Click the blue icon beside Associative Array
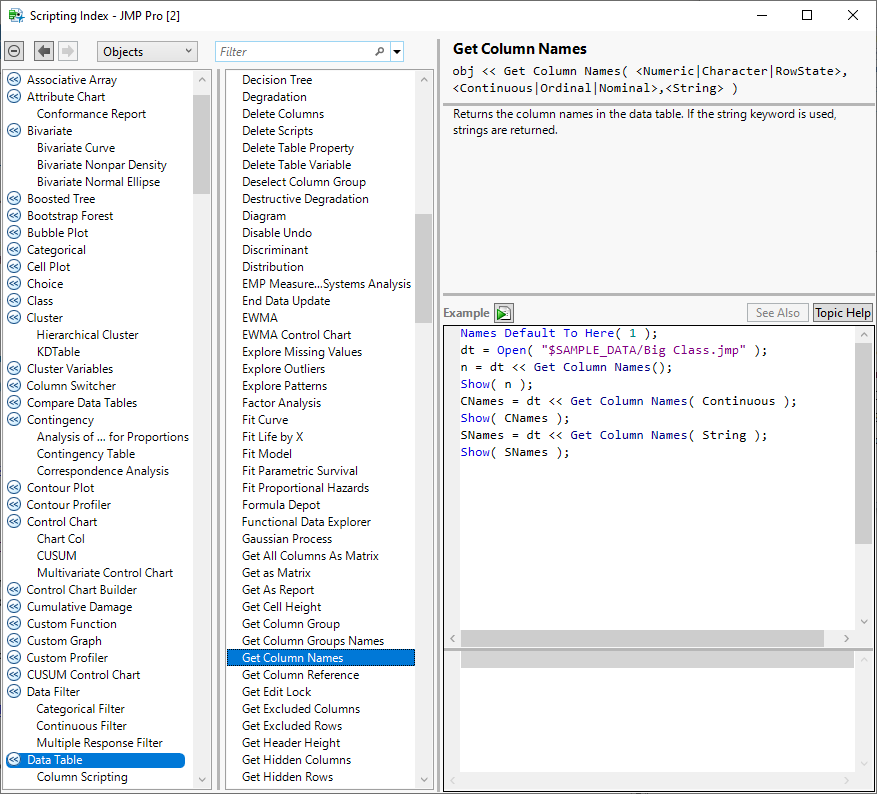877x794 pixels. (14, 80)
